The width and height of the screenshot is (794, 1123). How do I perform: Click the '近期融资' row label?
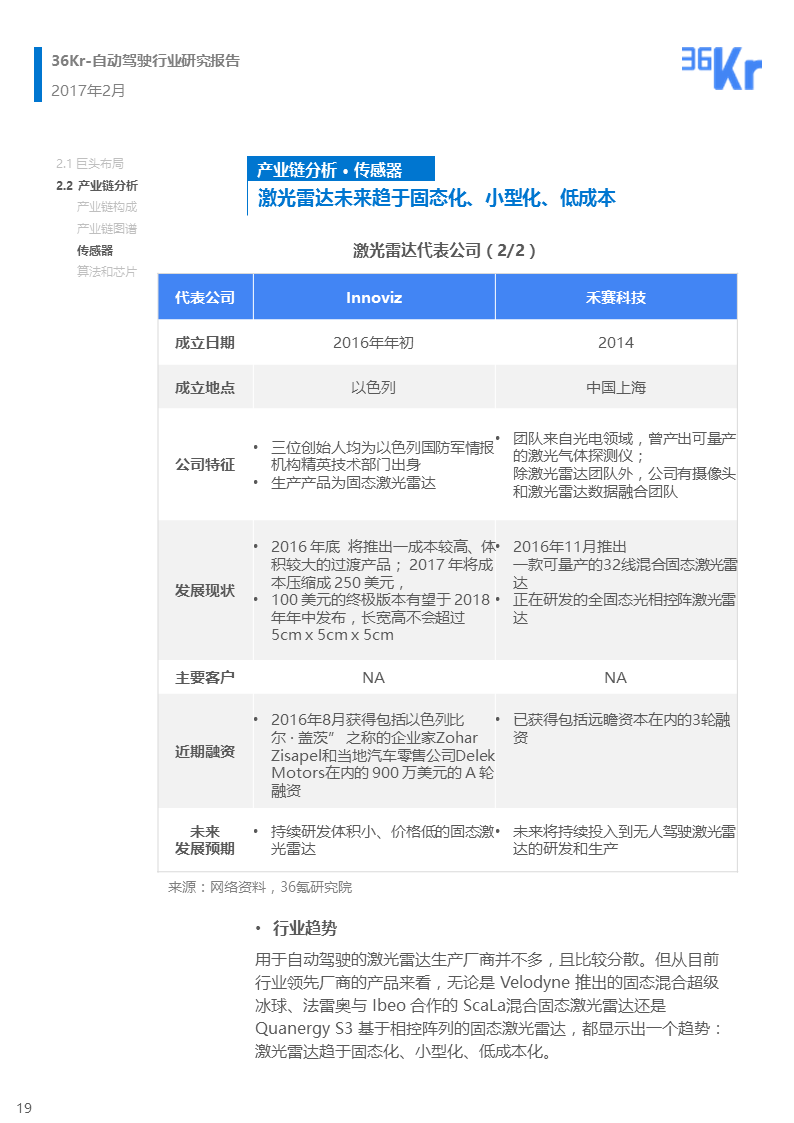tap(205, 751)
